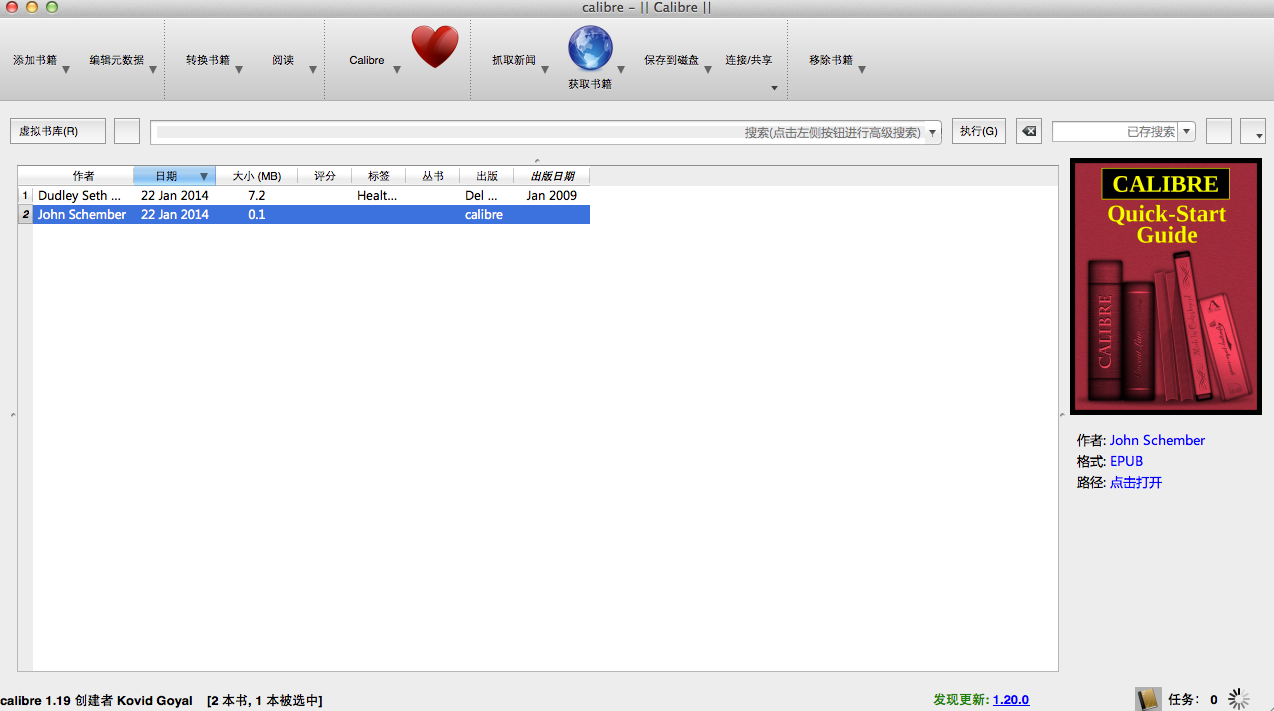
Task: Sort by the 作者 column header
Action: click(83, 176)
